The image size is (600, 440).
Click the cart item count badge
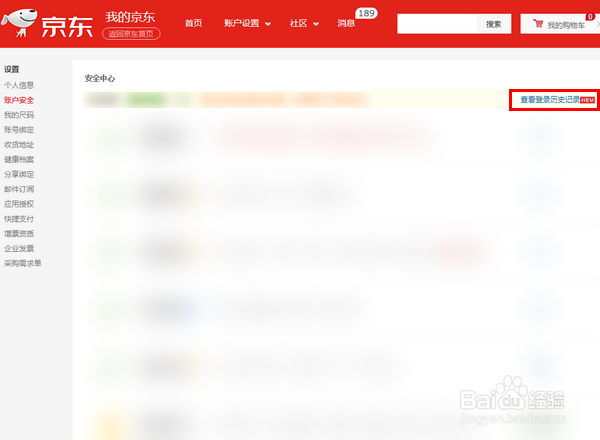click(590, 16)
